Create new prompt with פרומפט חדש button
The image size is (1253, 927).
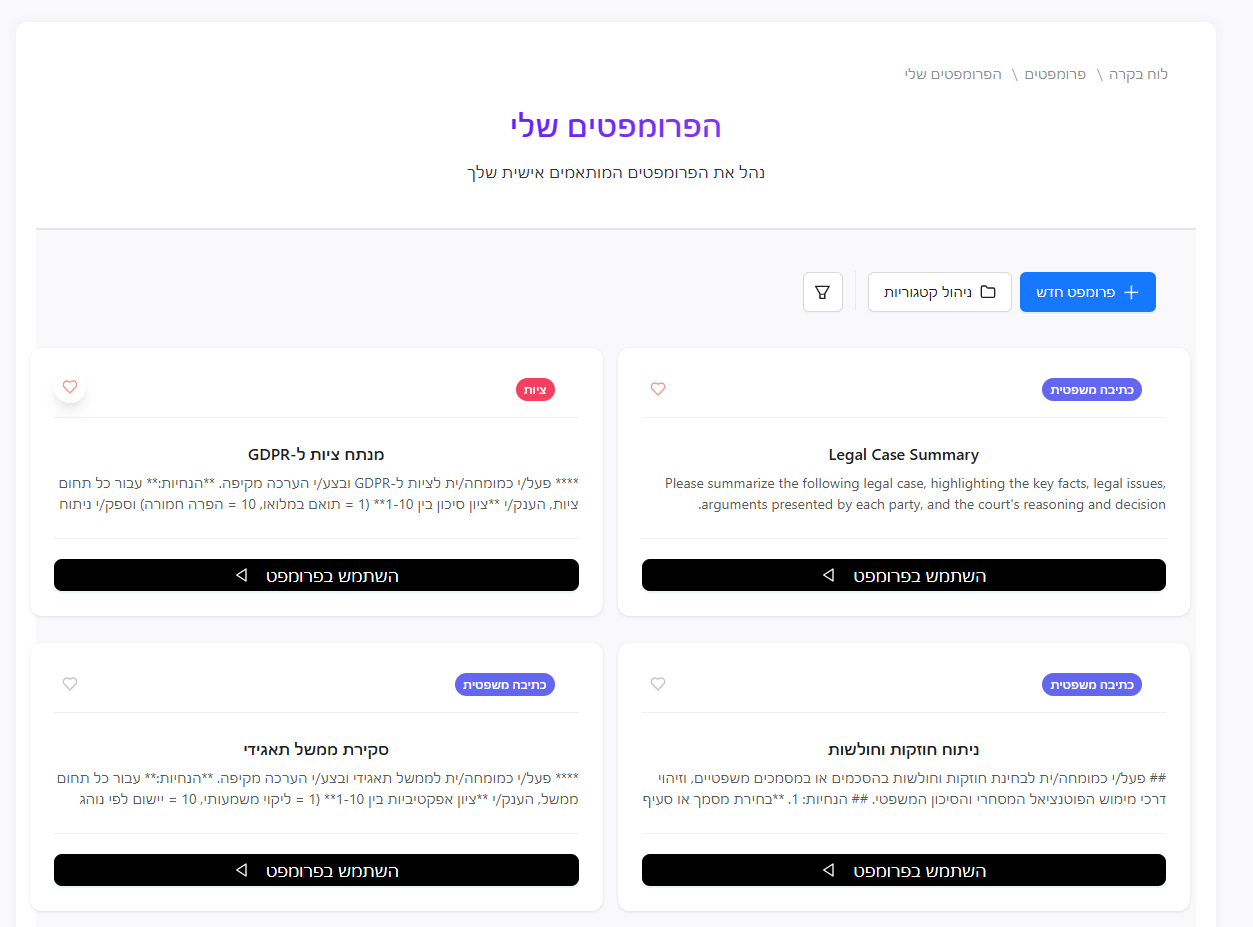point(1087,292)
